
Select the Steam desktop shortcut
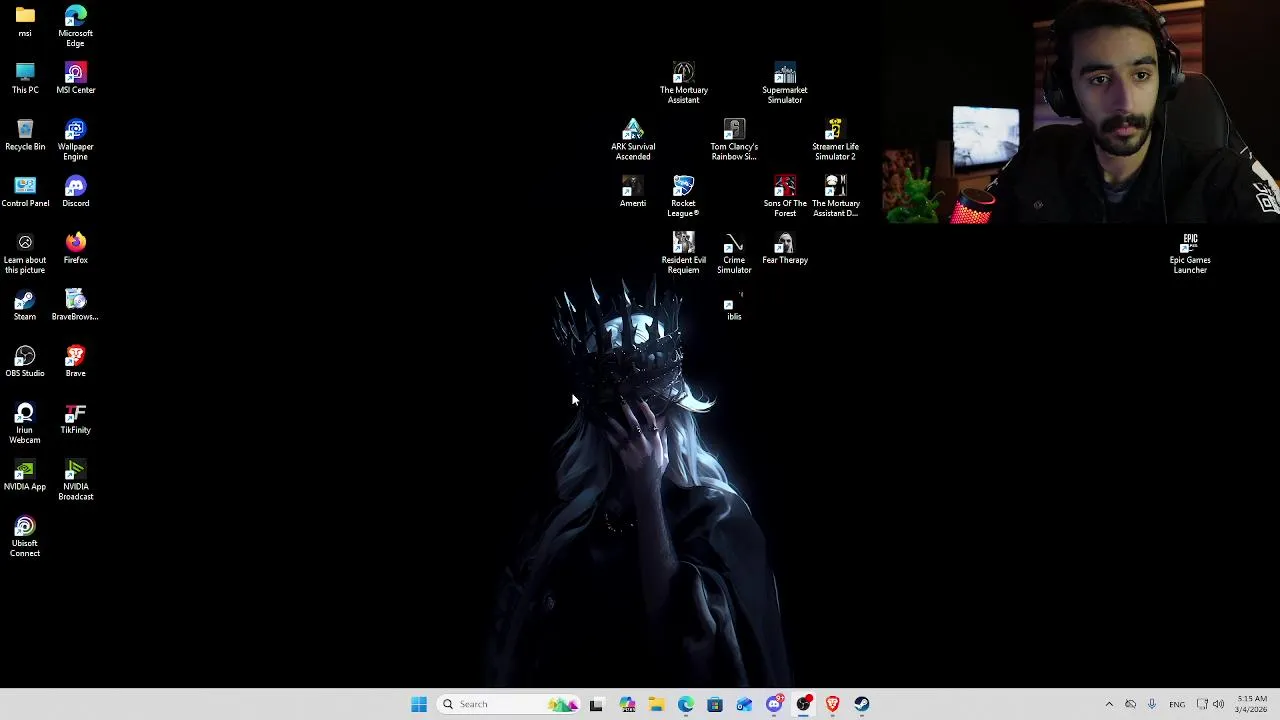click(x=25, y=305)
